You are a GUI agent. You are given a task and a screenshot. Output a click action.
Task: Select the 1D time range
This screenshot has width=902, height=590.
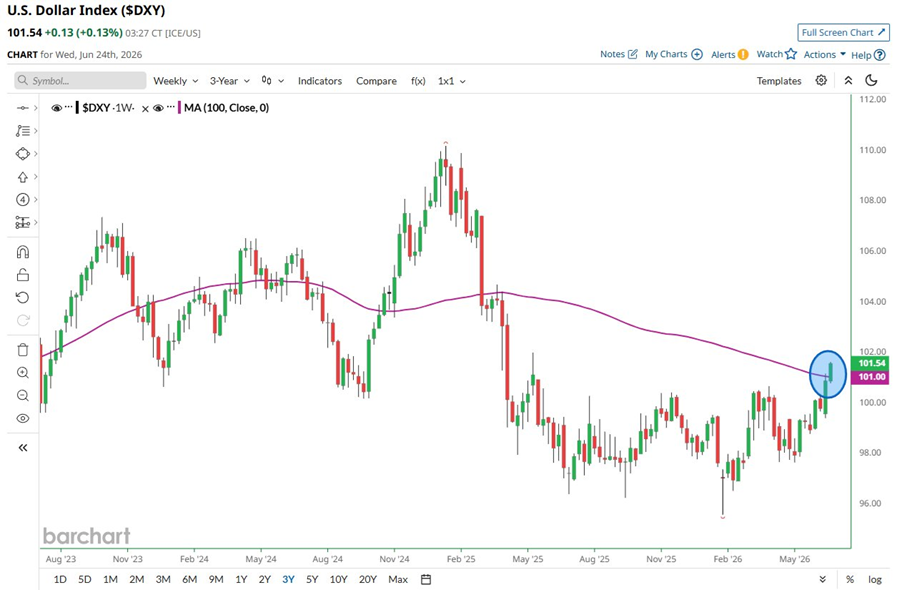tap(60, 579)
